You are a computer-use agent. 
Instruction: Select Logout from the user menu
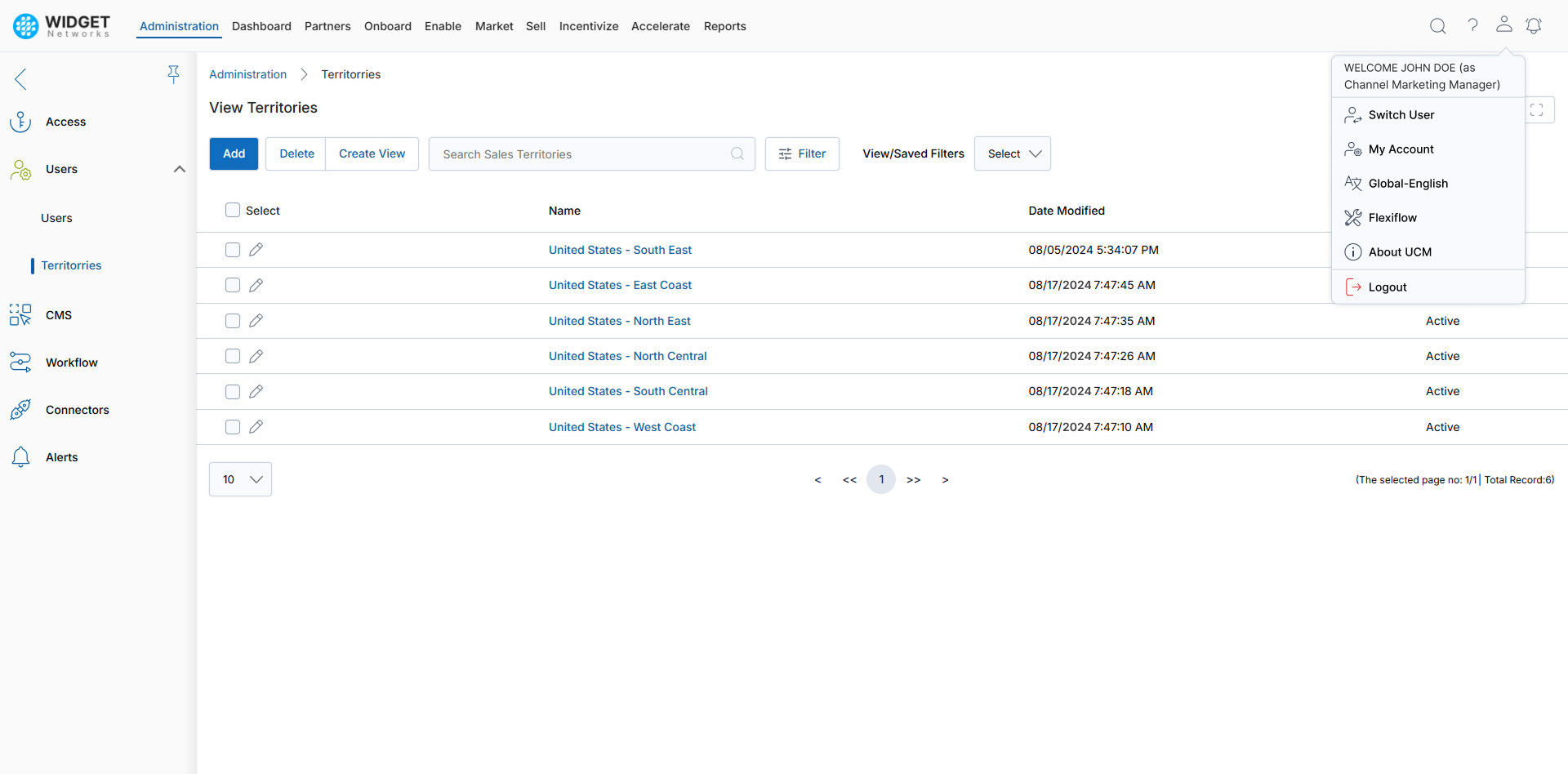coord(1386,287)
